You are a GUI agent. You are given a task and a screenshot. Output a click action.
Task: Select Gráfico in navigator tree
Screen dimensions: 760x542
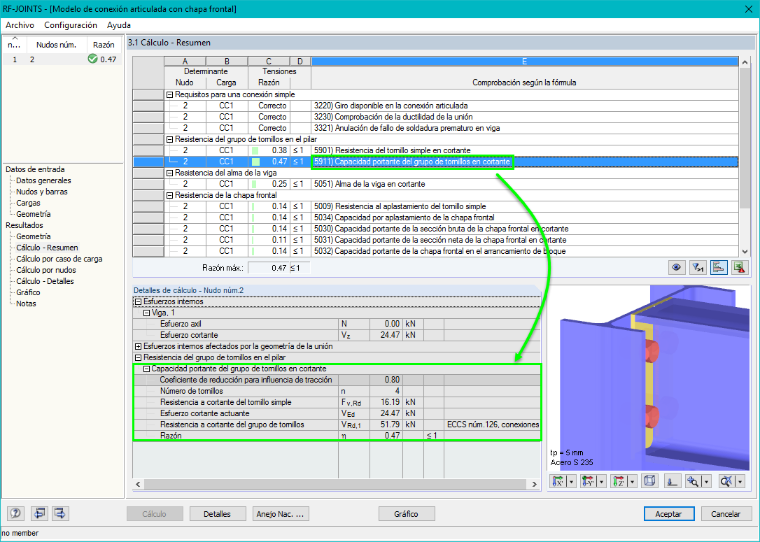[28, 292]
